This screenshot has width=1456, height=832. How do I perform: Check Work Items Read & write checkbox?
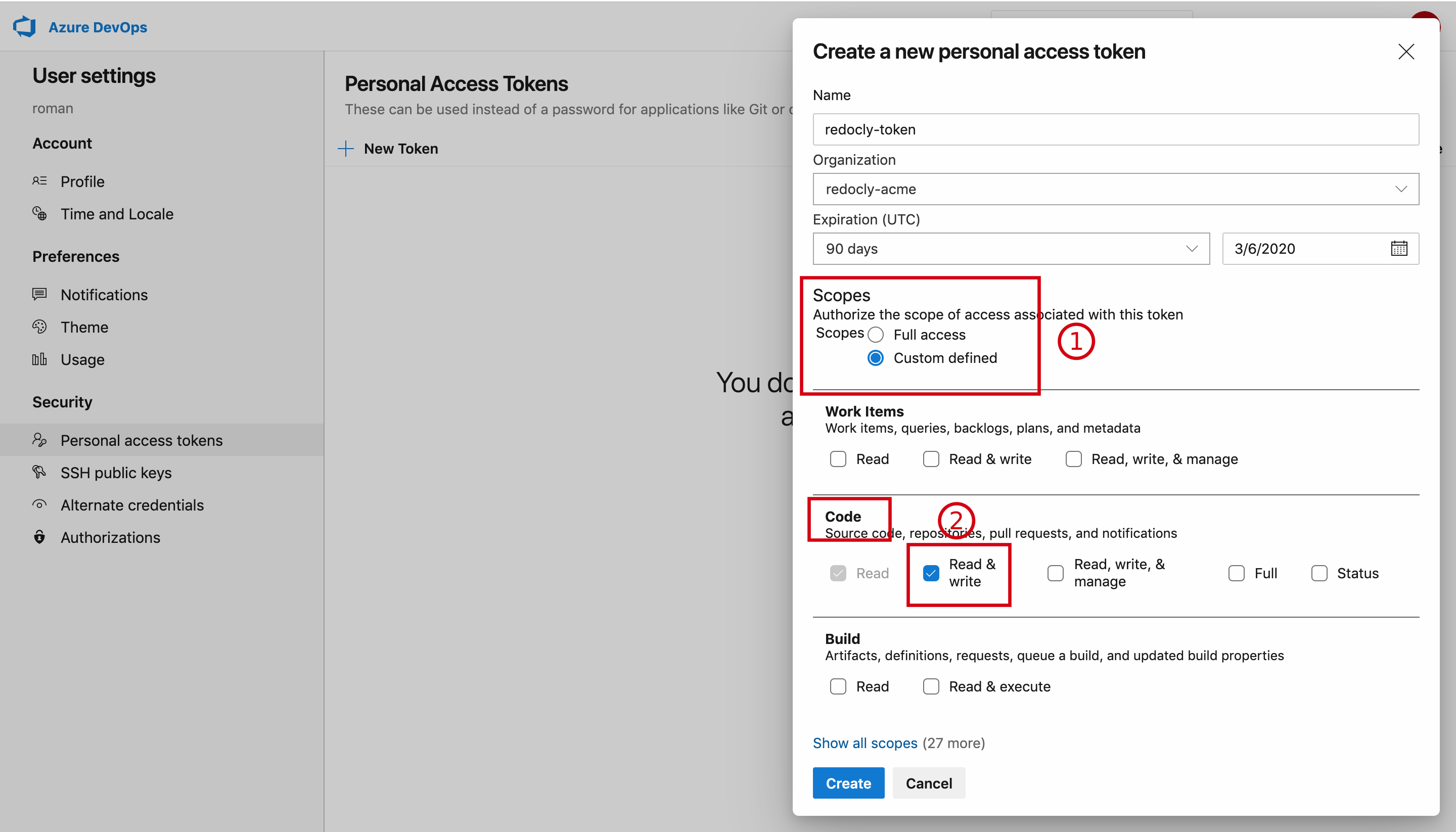[931, 459]
